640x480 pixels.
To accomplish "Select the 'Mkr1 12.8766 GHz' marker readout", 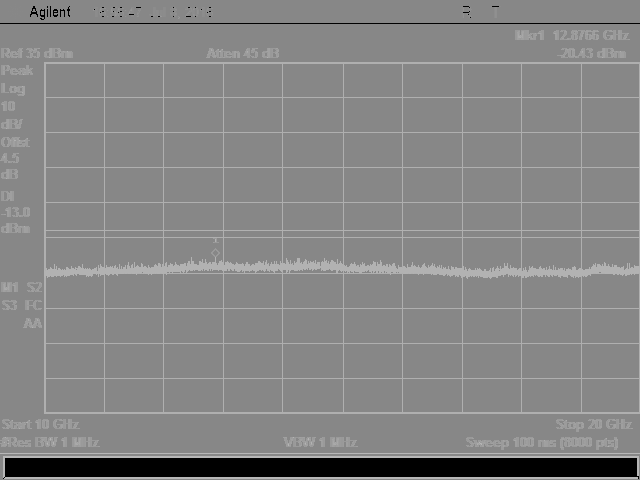I will 572,36.
